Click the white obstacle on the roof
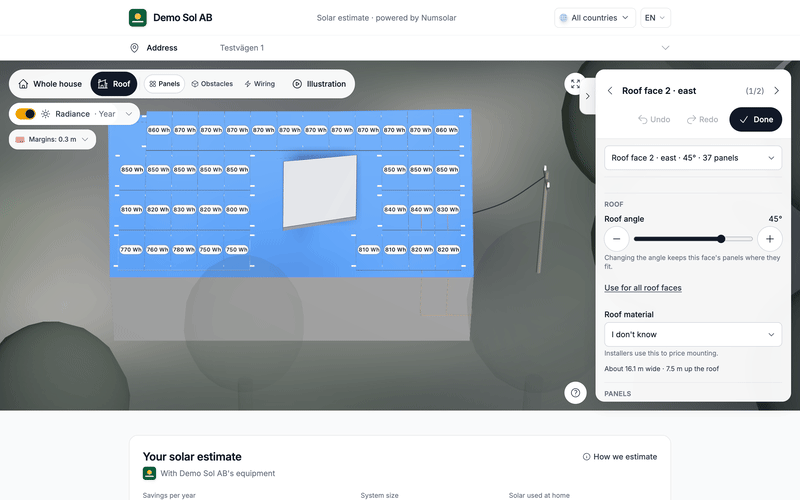Image resolution: width=800 pixels, height=500 pixels. (320, 192)
